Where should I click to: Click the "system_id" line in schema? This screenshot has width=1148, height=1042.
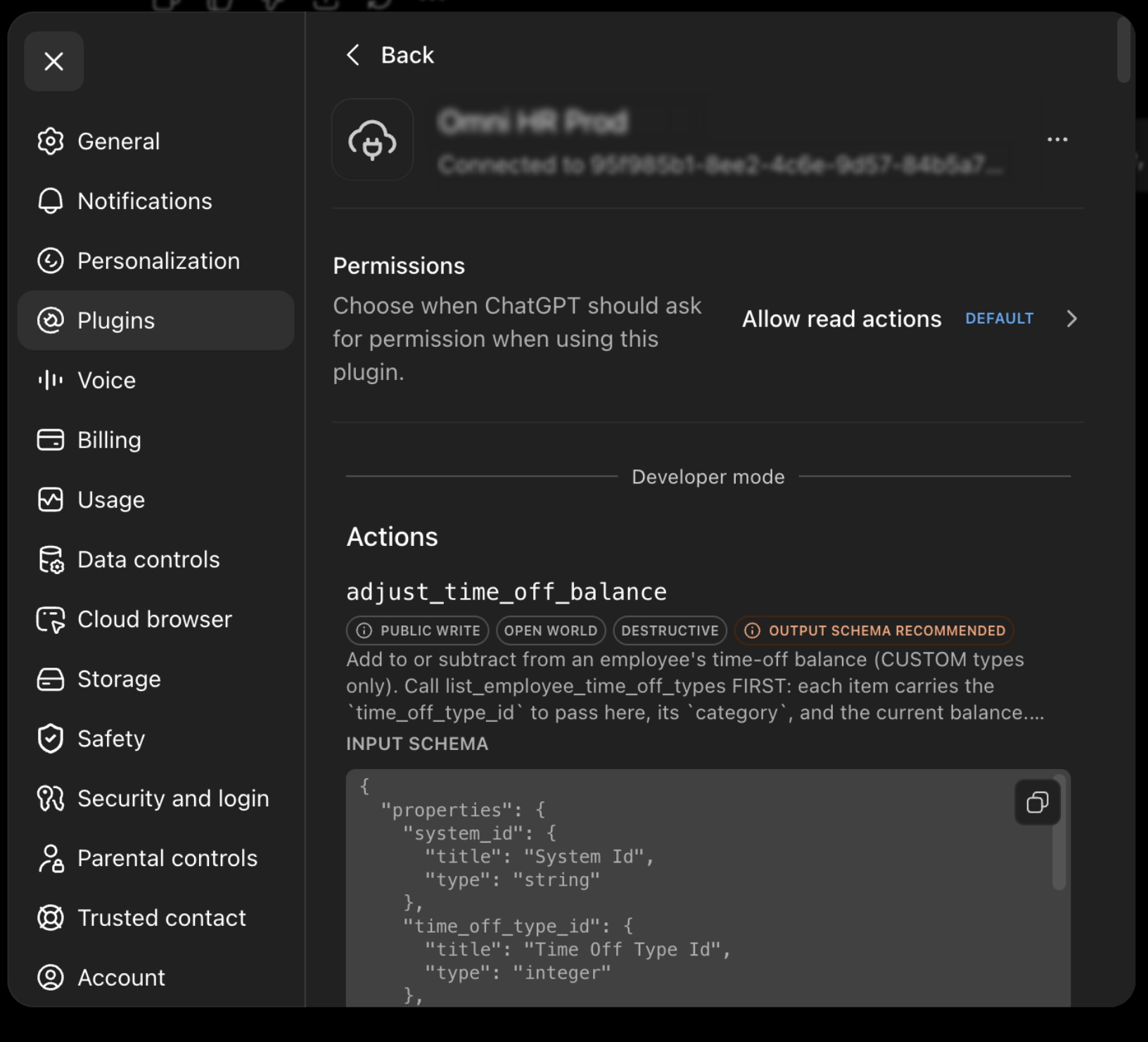coord(479,833)
